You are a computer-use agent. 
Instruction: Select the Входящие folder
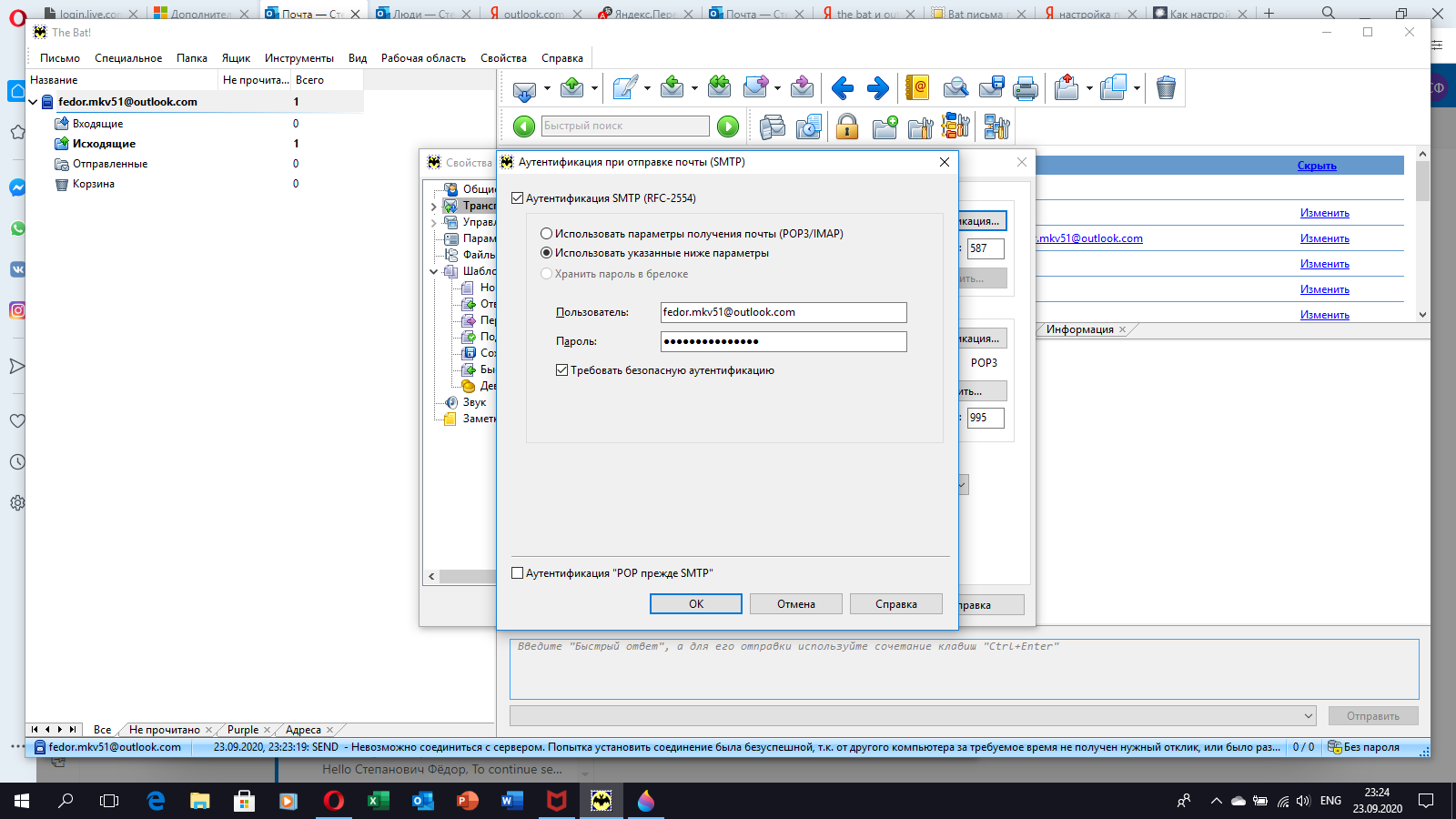[98, 124]
